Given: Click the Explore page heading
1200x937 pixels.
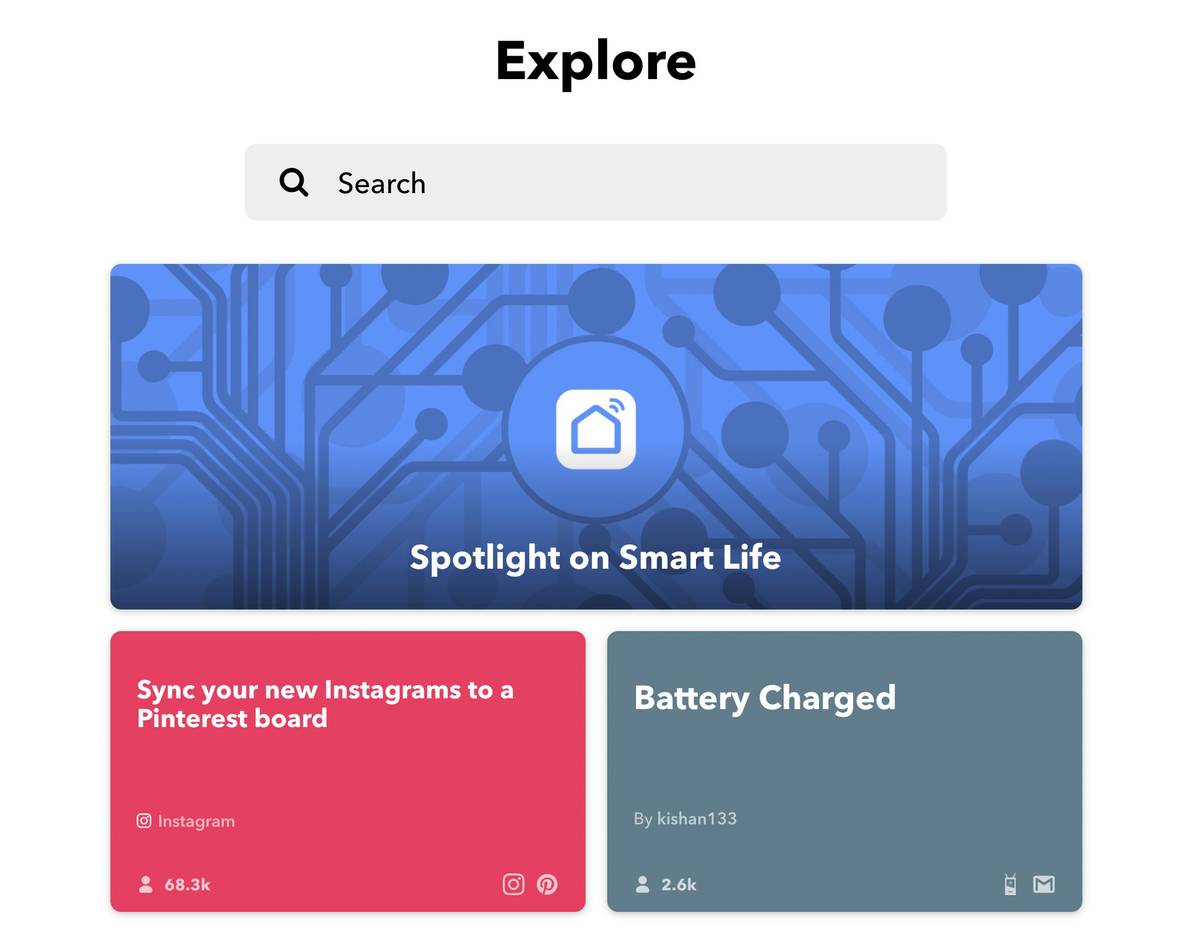Looking at the screenshot, I should (x=596, y=60).
